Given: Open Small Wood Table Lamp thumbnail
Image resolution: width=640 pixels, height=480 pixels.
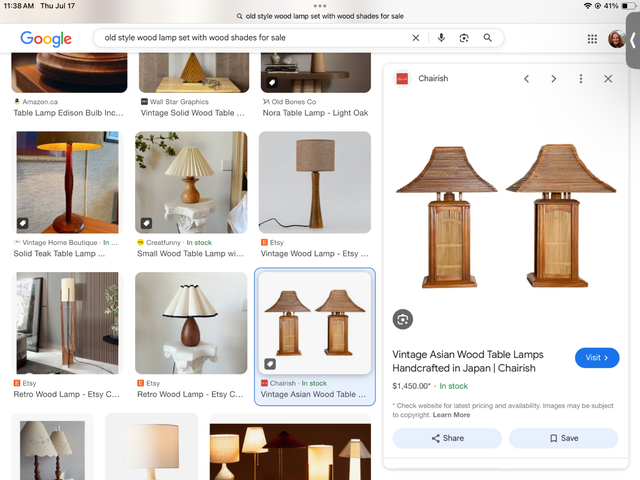Looking at the screenshot, I should [x=191, y=182].
